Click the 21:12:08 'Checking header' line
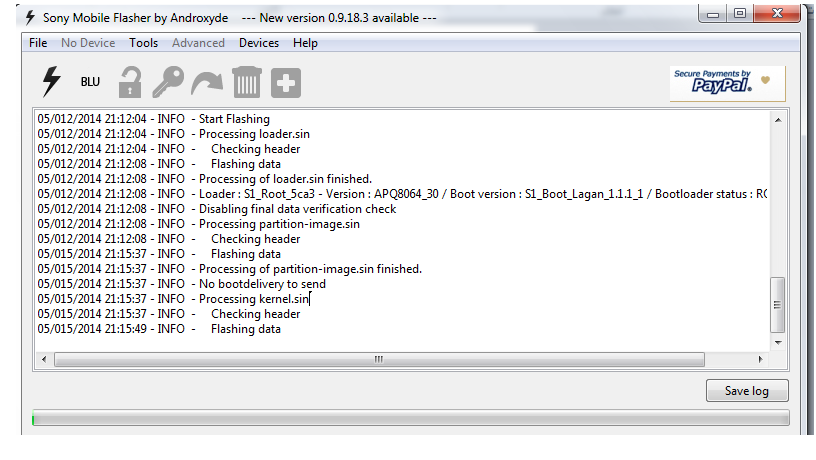This screenshot has height=460, width=816. [x=169, y=239]
